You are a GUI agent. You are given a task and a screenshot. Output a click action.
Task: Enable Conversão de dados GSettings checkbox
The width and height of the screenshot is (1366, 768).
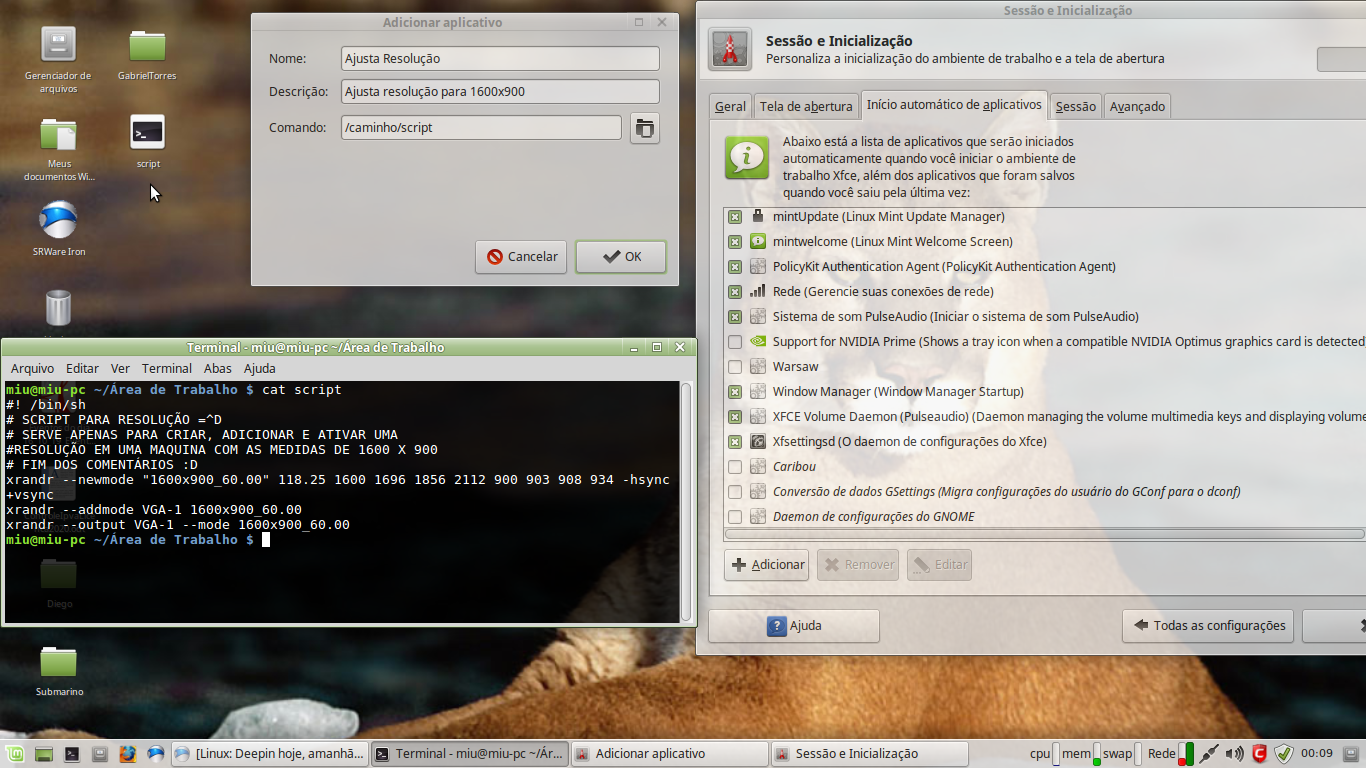click(x=735, y=492)
